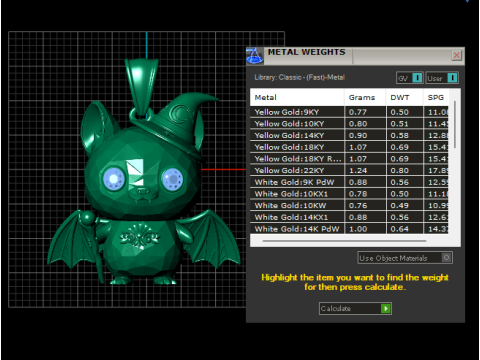The height and width of the screenshot is (360, 480).
Task: Select the Yellow Gold:22KY row
Action: (x=349, y=170)
